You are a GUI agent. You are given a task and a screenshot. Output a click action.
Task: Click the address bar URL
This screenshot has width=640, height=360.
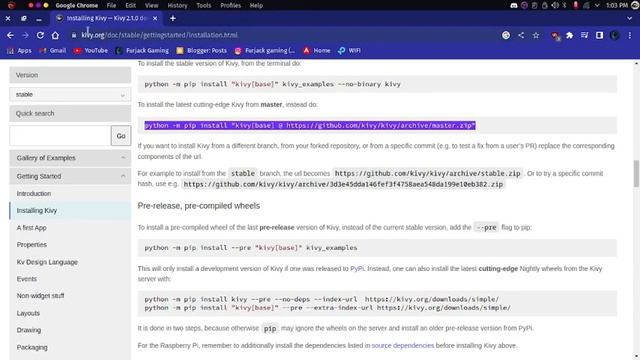click(x=159, y=36)
